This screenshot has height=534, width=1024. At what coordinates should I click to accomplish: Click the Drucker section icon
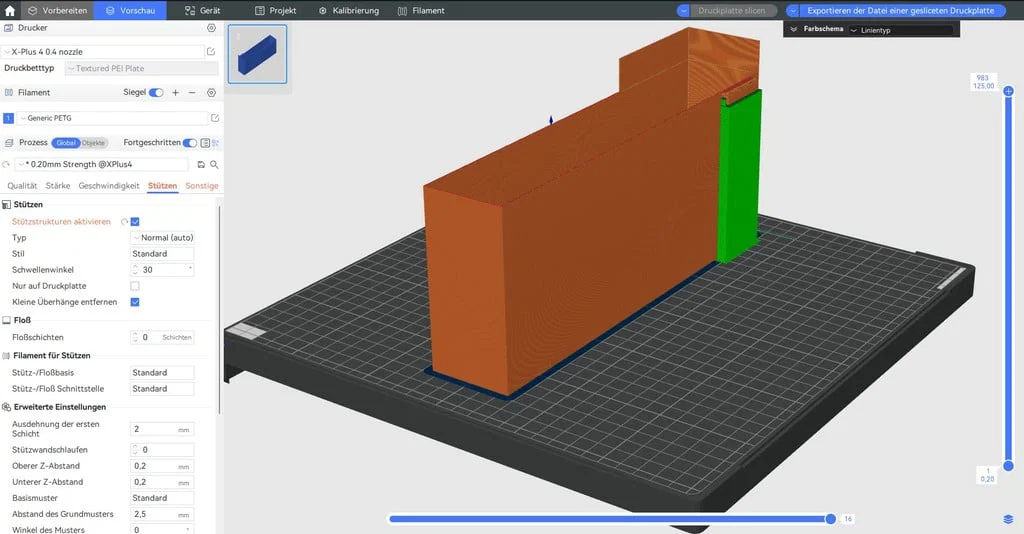coord(8,28)
